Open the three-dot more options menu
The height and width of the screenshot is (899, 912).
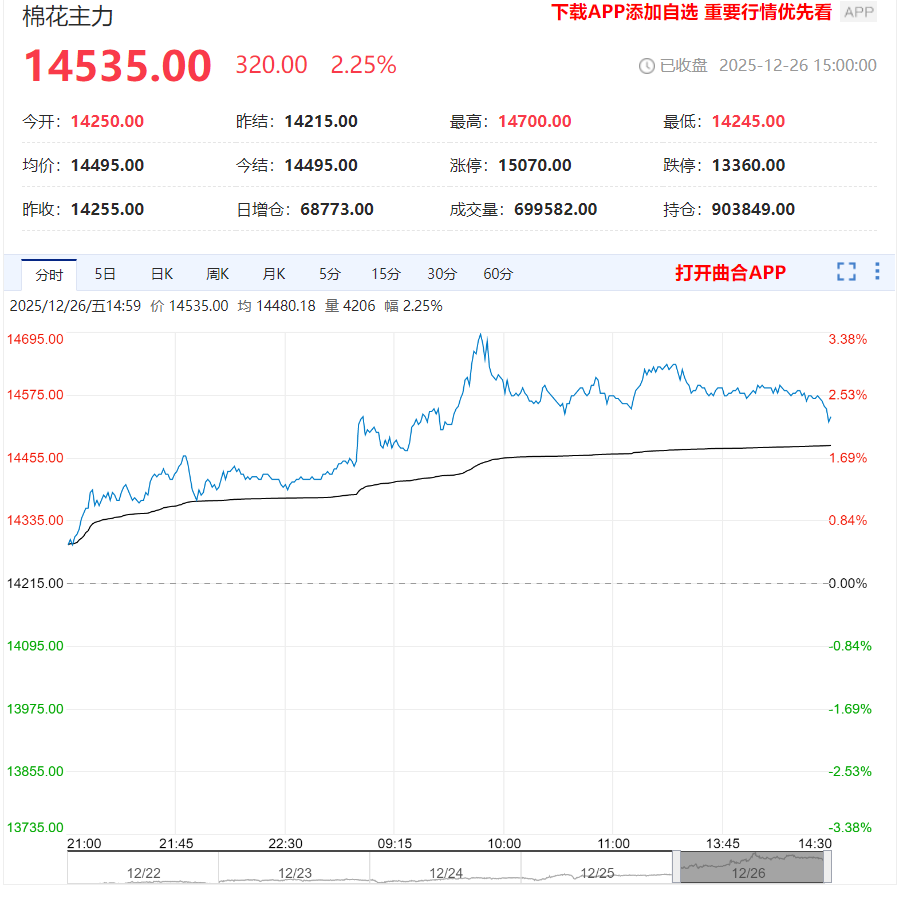pyautogui.click(x=877, y=272)
